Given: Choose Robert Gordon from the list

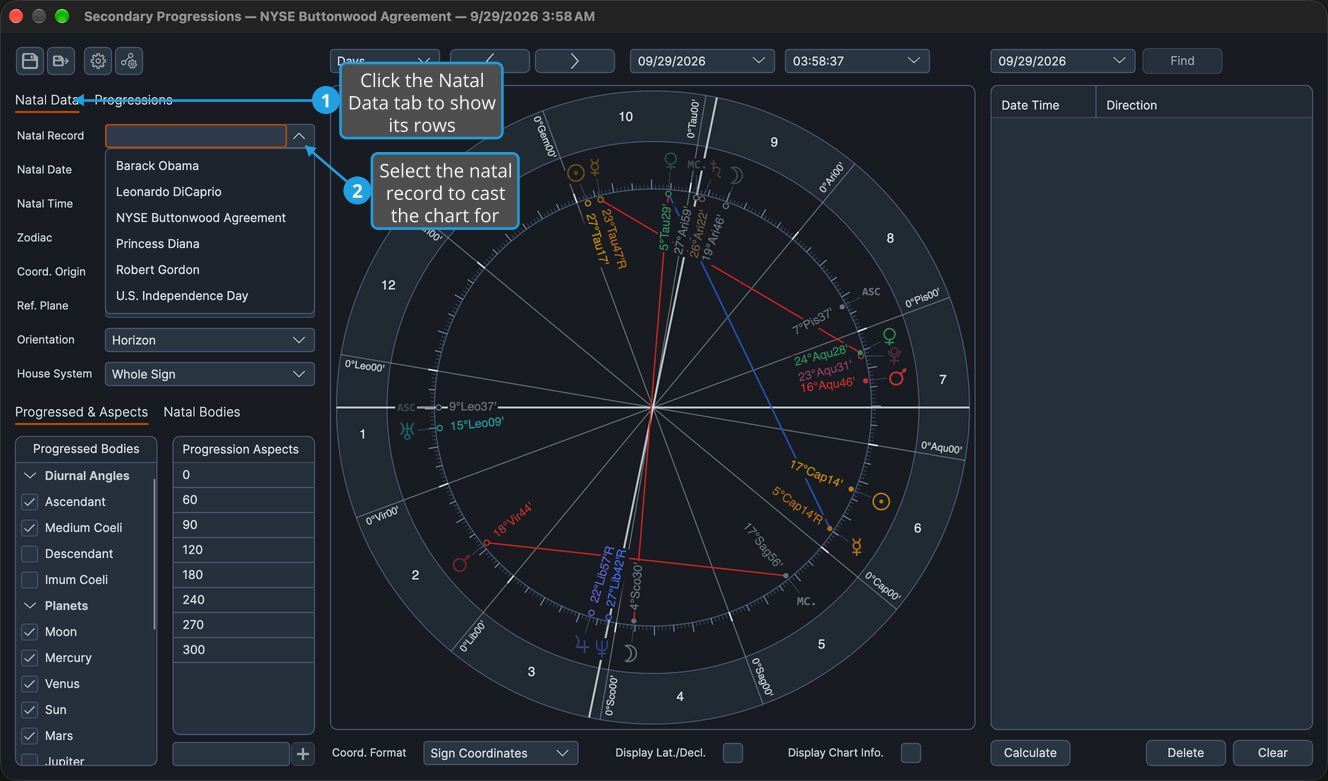Looking at the screenshot, I should point(210,270).
